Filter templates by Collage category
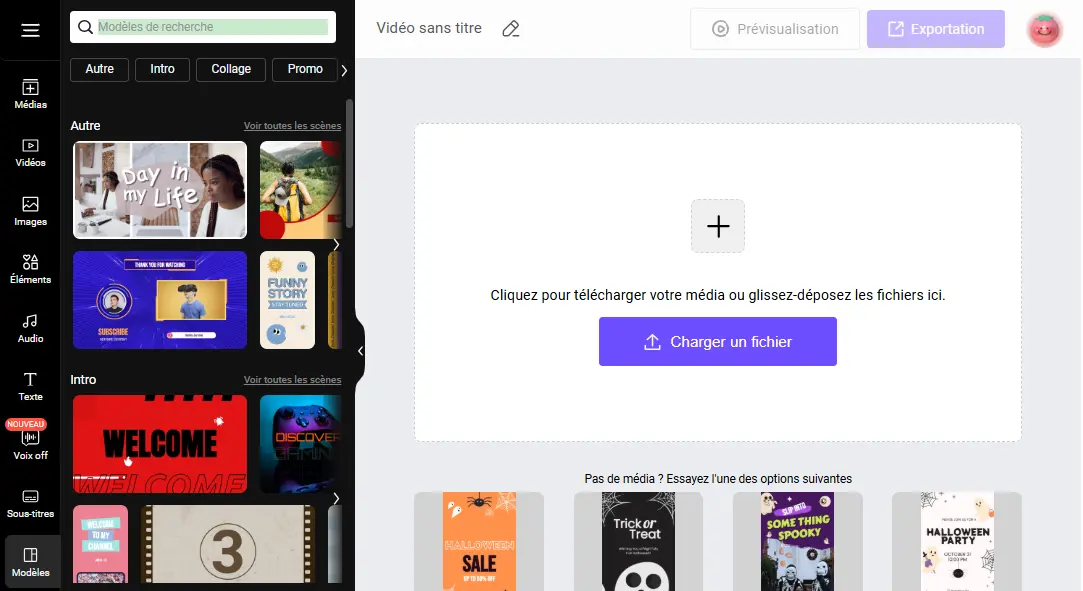 click(231, 69)
